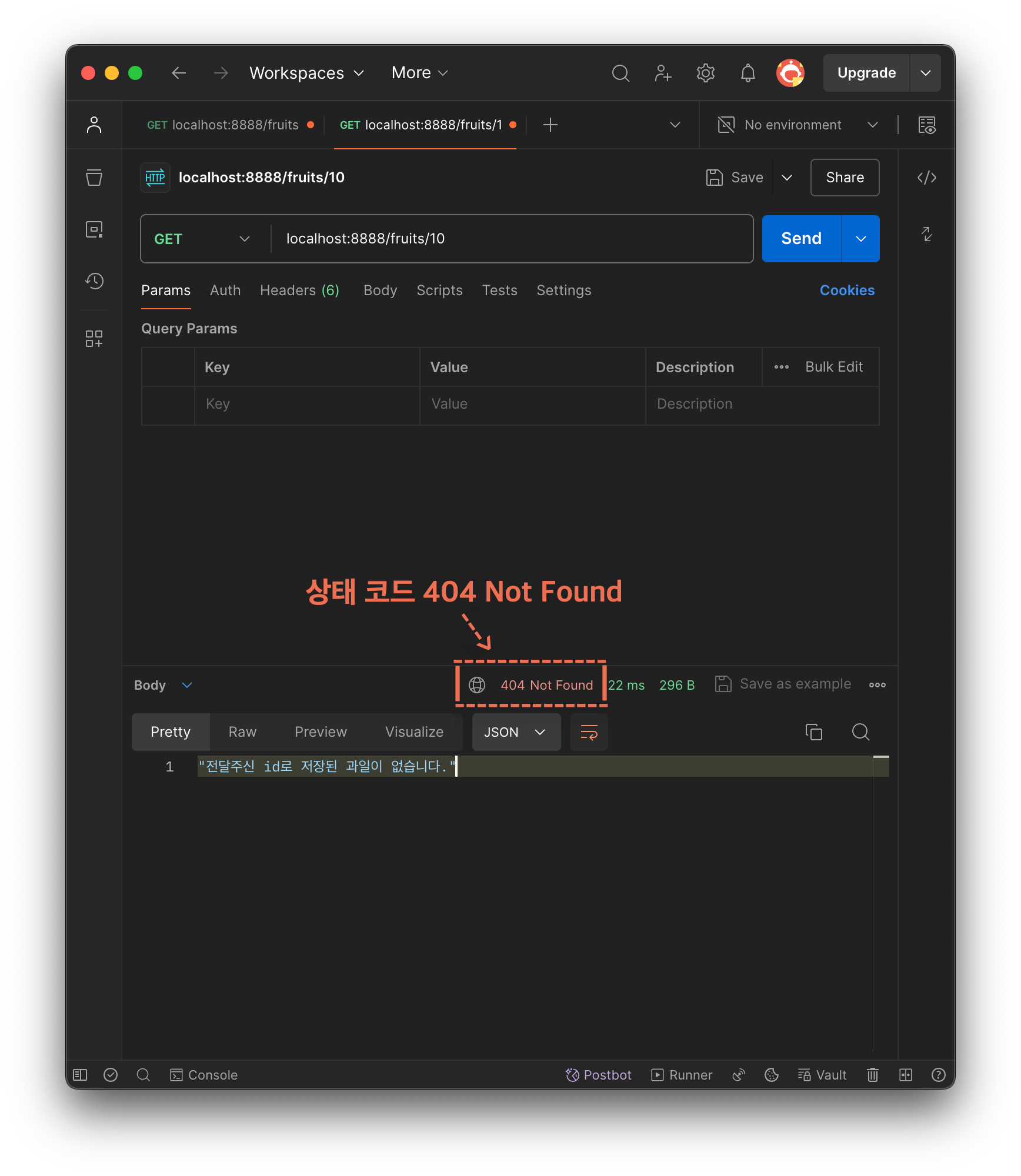Switch to the localhost:8888/fruits tab
The image size is (1021, 1176).
click(230, 125)
